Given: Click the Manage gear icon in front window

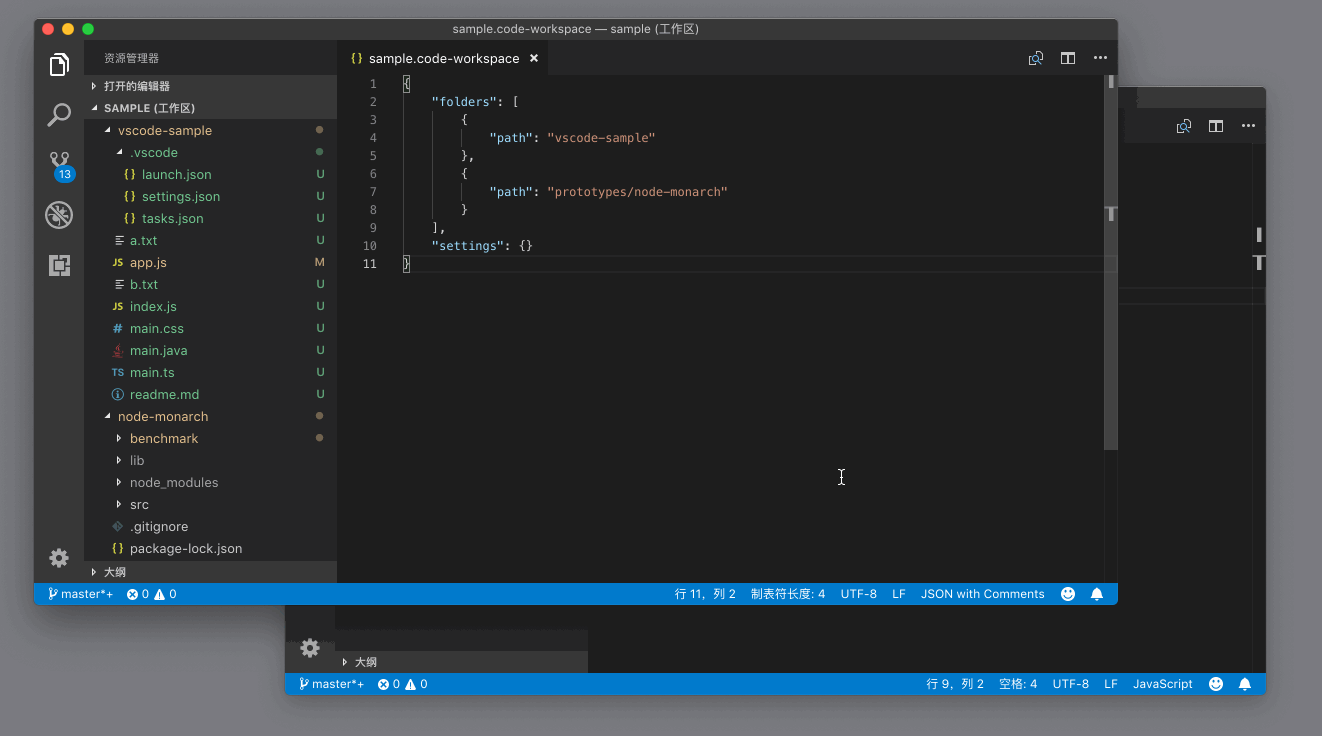Looking at the screenshot, I should (x=59, y=558).
